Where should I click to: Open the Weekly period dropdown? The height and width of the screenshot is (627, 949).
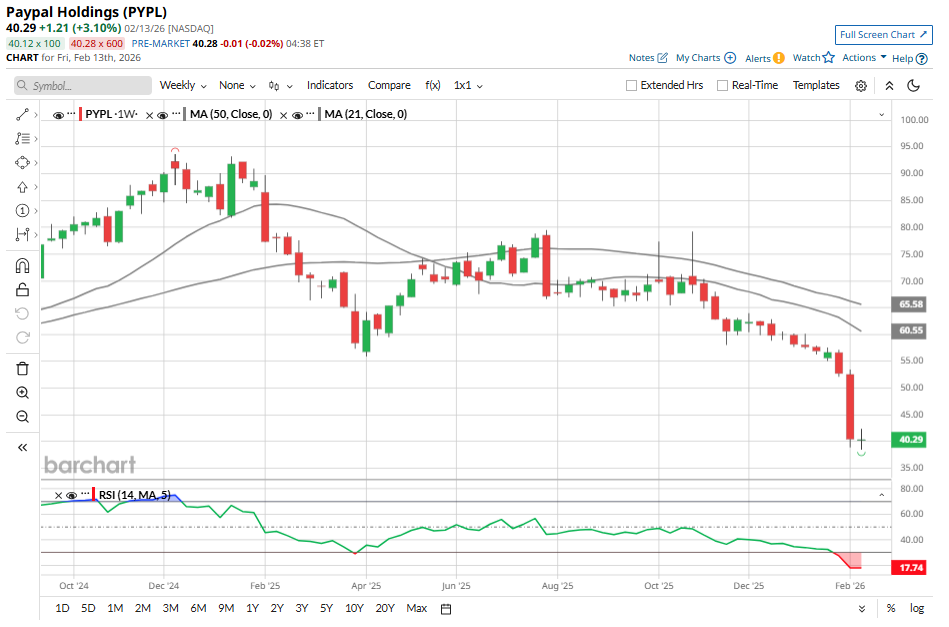(x=183, y=86)
